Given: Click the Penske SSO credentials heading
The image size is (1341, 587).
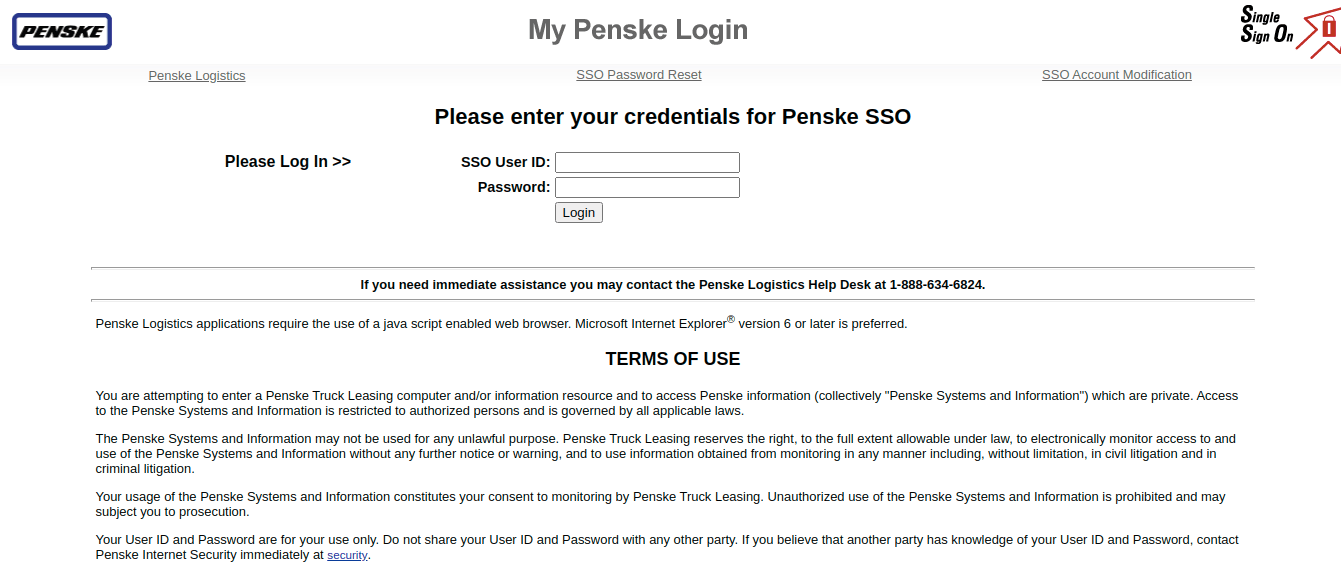Looking at the screenshot, I should click(x=673, y=117).
